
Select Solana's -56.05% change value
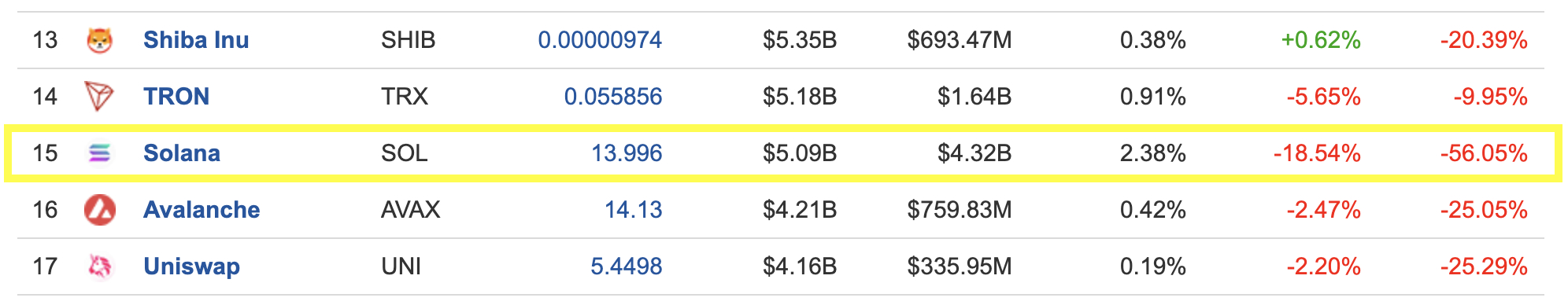[1484, 153]
